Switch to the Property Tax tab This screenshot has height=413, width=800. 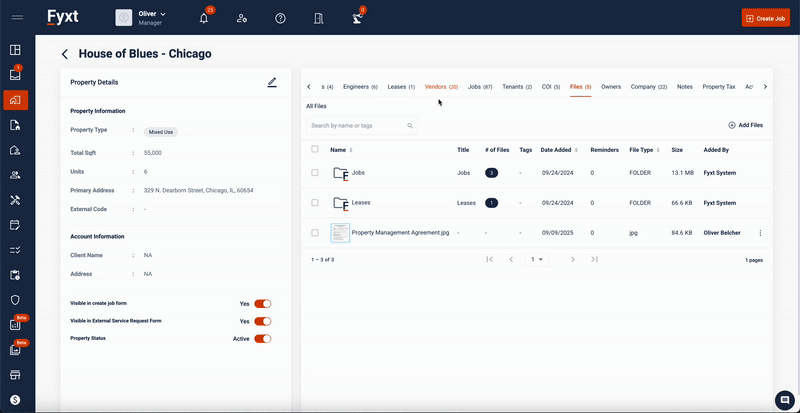(x=719, y=87)
